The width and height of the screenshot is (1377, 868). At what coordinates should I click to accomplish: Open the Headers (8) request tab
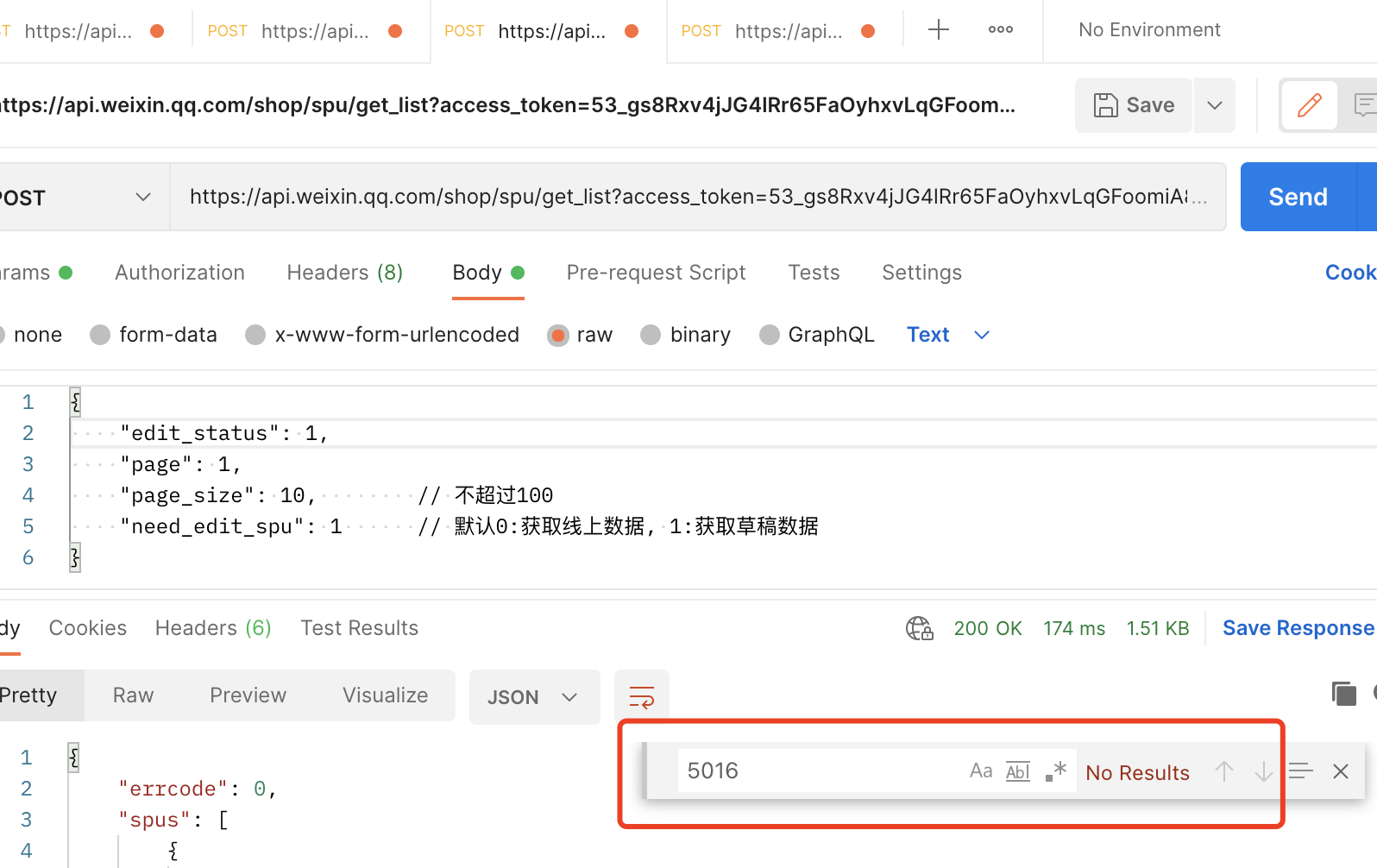click(x=345, y=273)
